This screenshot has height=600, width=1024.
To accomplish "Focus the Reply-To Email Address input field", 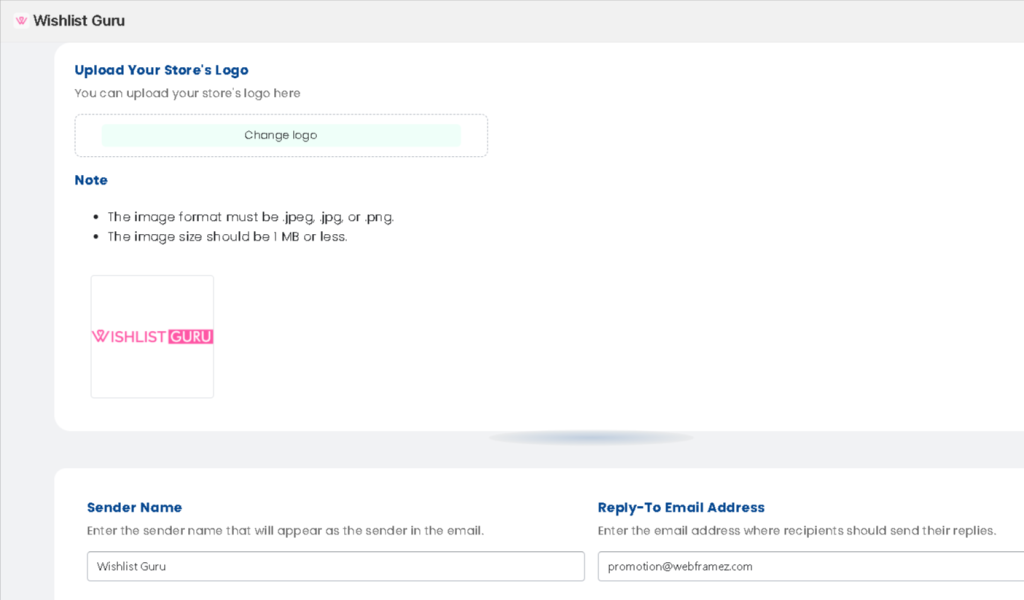I will [x=810, y=566].
